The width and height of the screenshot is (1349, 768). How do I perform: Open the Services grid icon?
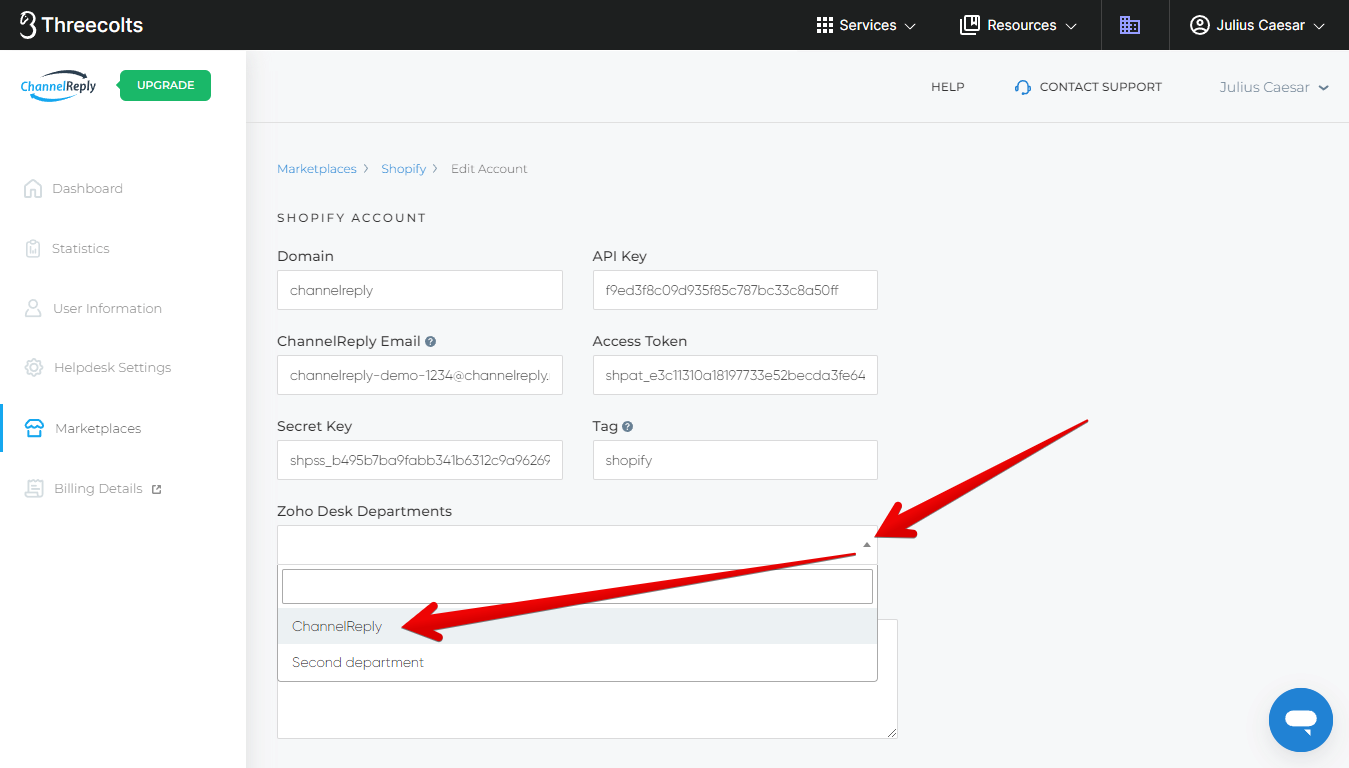(x=825, y=25)
